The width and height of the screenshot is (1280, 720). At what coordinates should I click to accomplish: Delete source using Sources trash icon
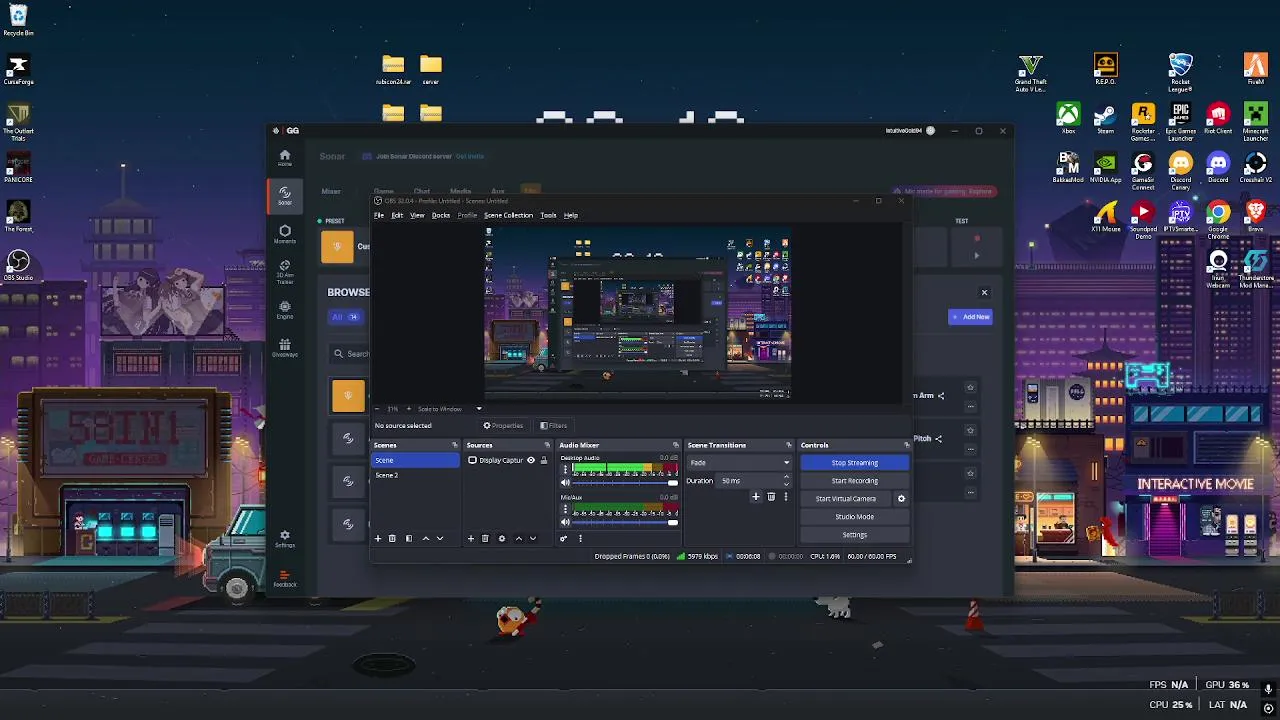coord(485,538)
